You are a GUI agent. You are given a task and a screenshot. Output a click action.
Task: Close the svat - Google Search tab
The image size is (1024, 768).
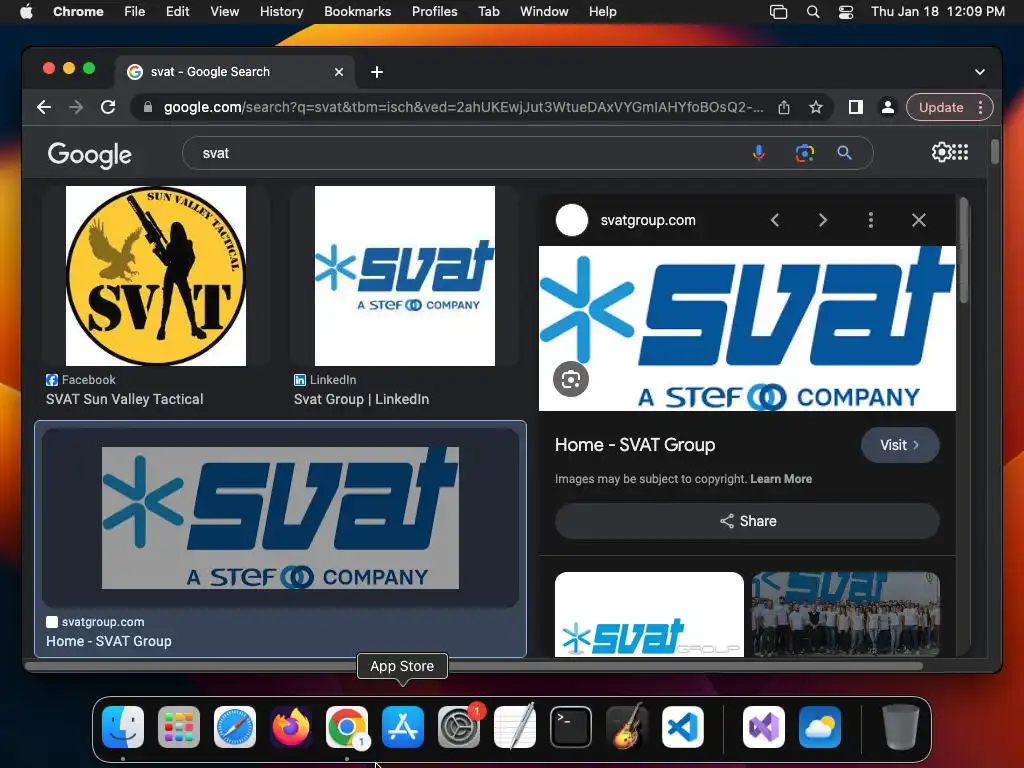tap(339, 72)
